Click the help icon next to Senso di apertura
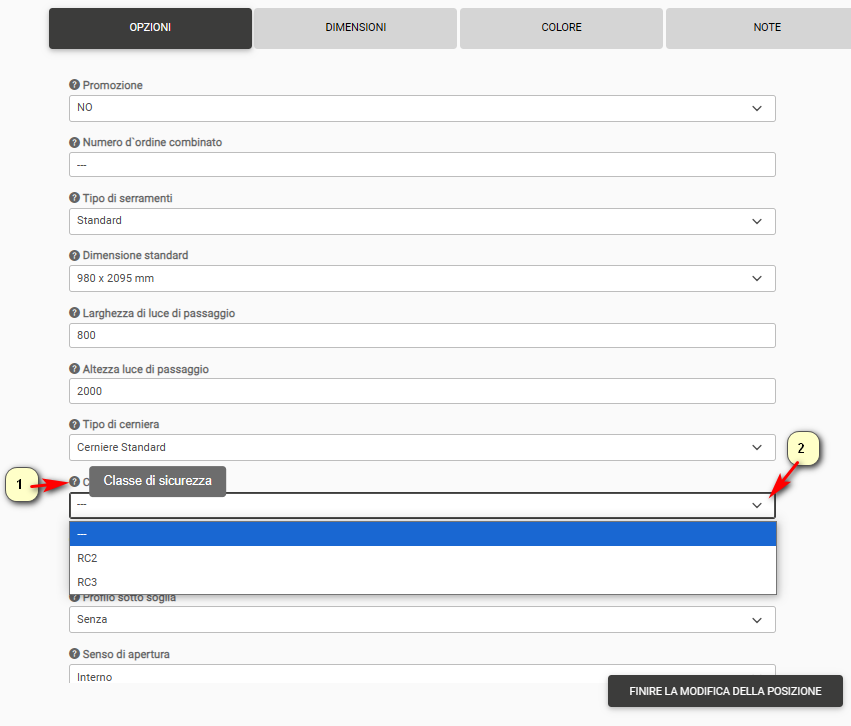Image resolution: width=851 pixels, height=726 pixels. (x=74, y=655)
